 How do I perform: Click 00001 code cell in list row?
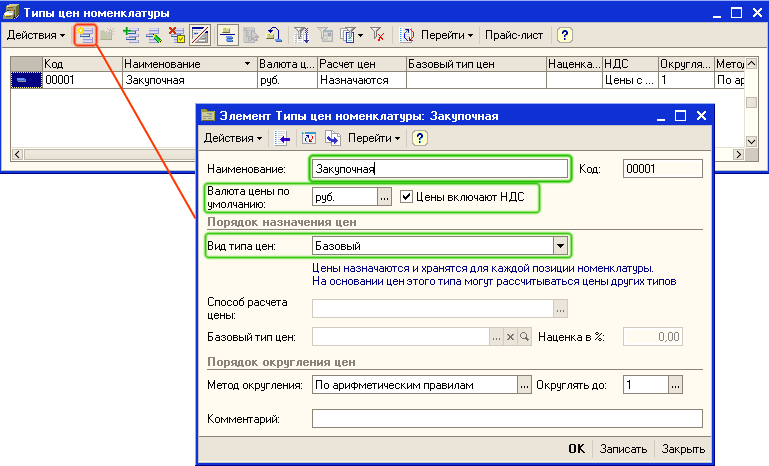coord(82,80)
